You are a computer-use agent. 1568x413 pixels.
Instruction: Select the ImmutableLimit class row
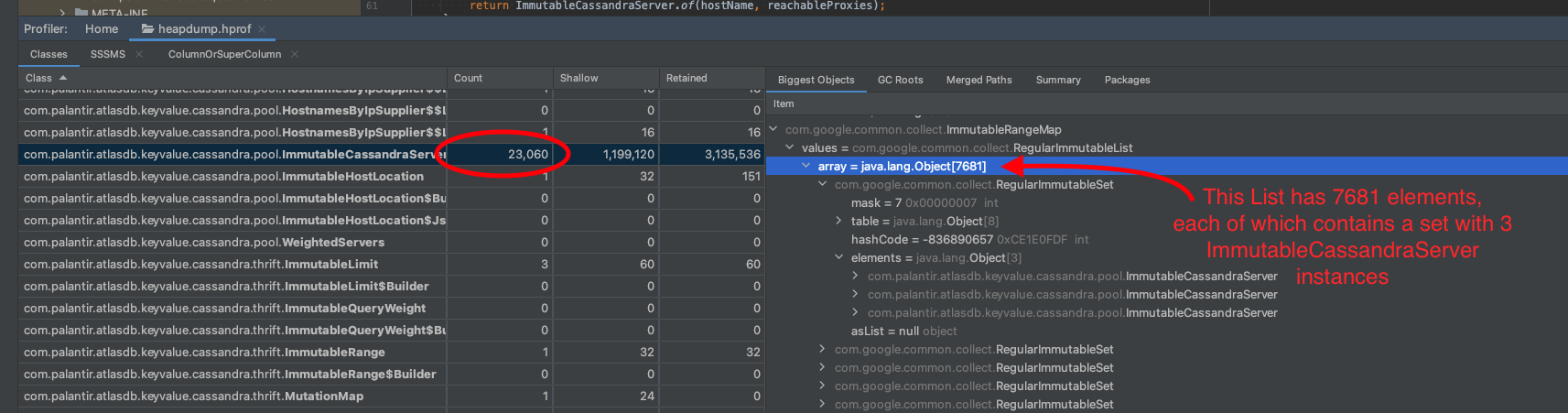click(392, 264)
